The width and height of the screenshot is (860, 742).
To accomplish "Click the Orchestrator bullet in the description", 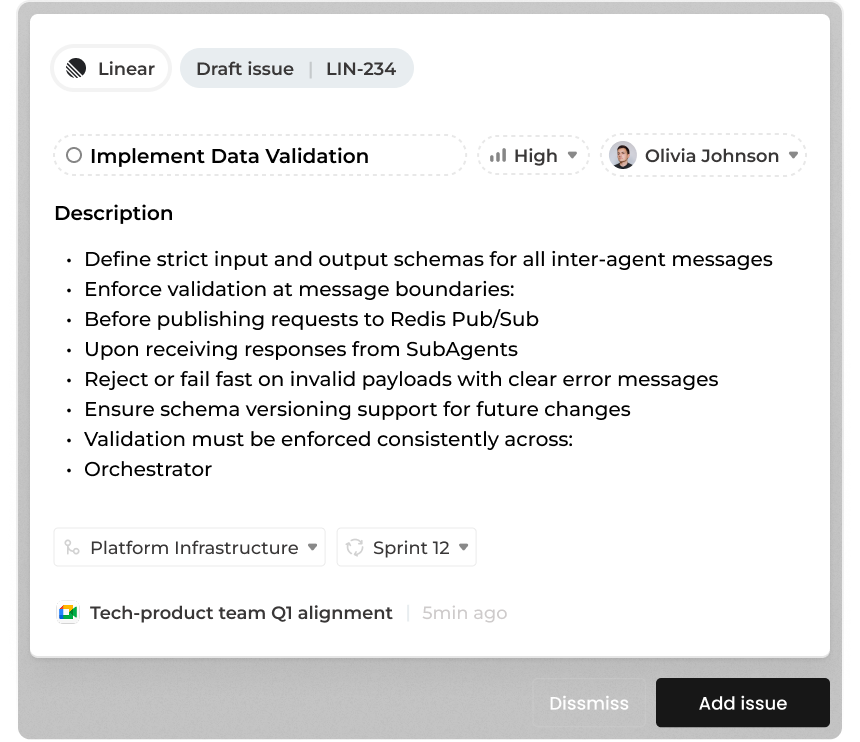I will point(148,469).
